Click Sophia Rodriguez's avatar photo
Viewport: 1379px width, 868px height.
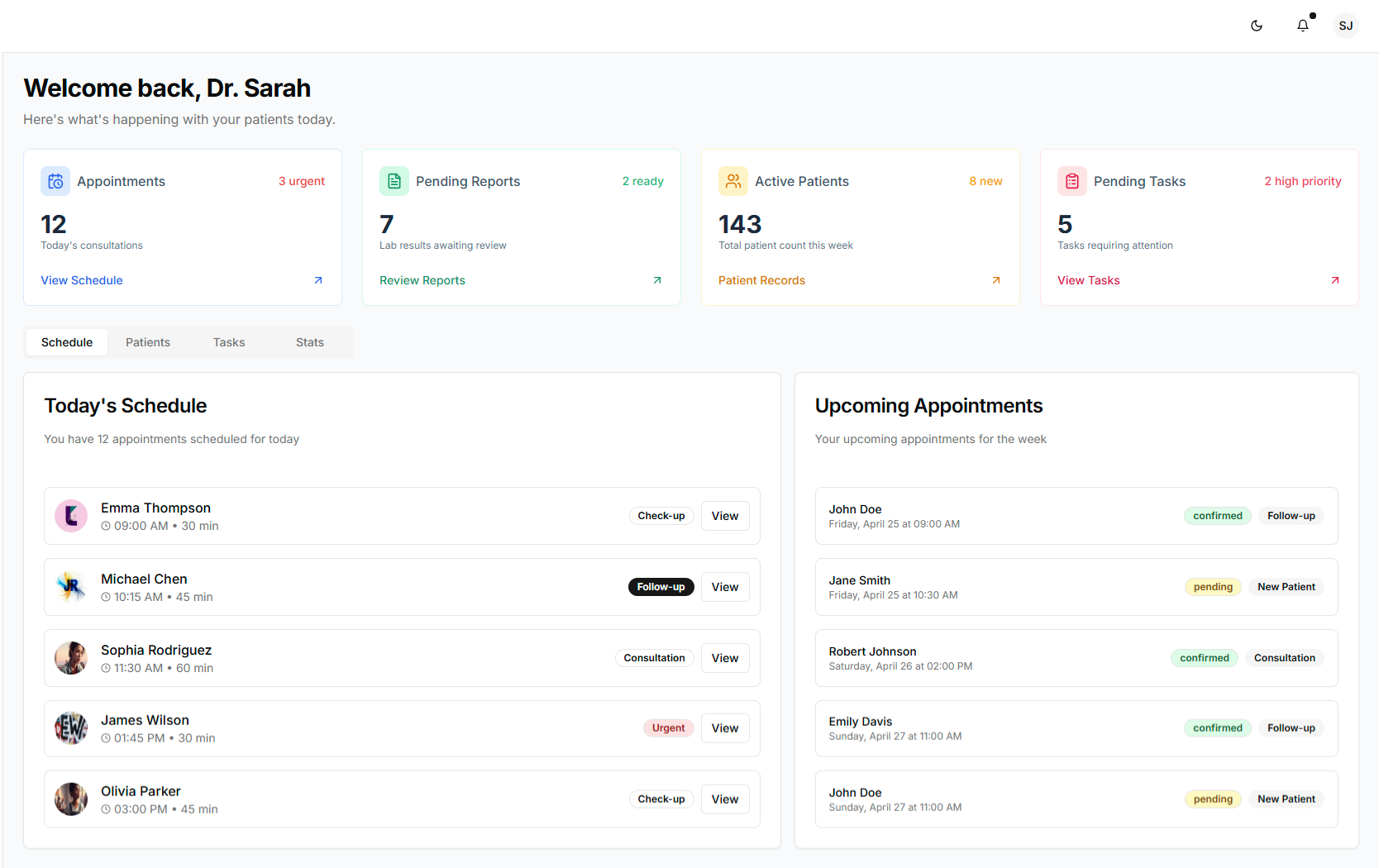point(71,658)
